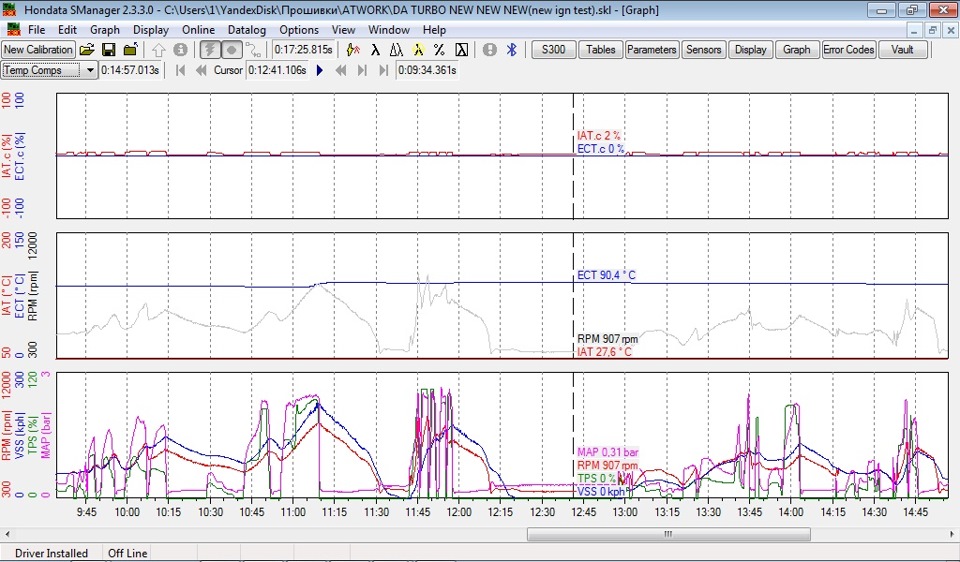Click the ignition spark toolbar icon
Screen dimensions: 960x562
[353, 50]
